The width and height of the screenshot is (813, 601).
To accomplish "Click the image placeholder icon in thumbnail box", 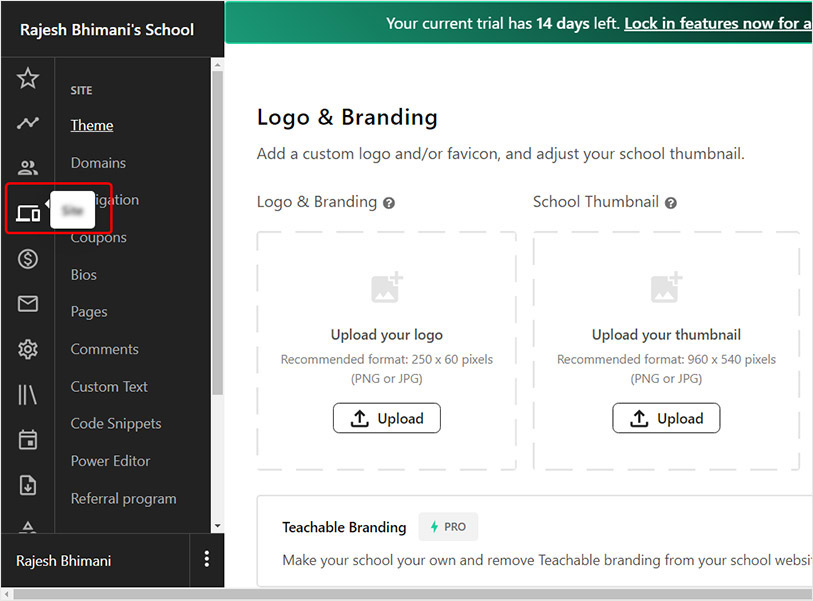I will click(666, 287).
